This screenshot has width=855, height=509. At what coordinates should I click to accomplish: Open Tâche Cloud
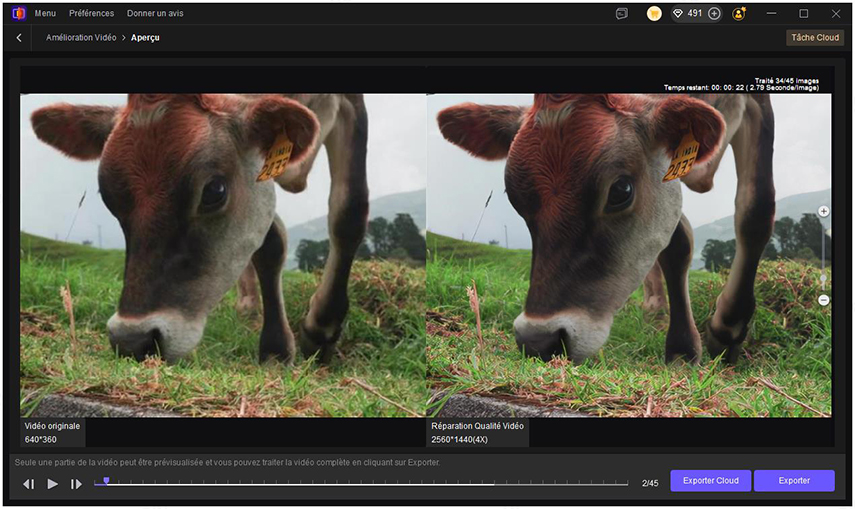(x=815, y=38)
